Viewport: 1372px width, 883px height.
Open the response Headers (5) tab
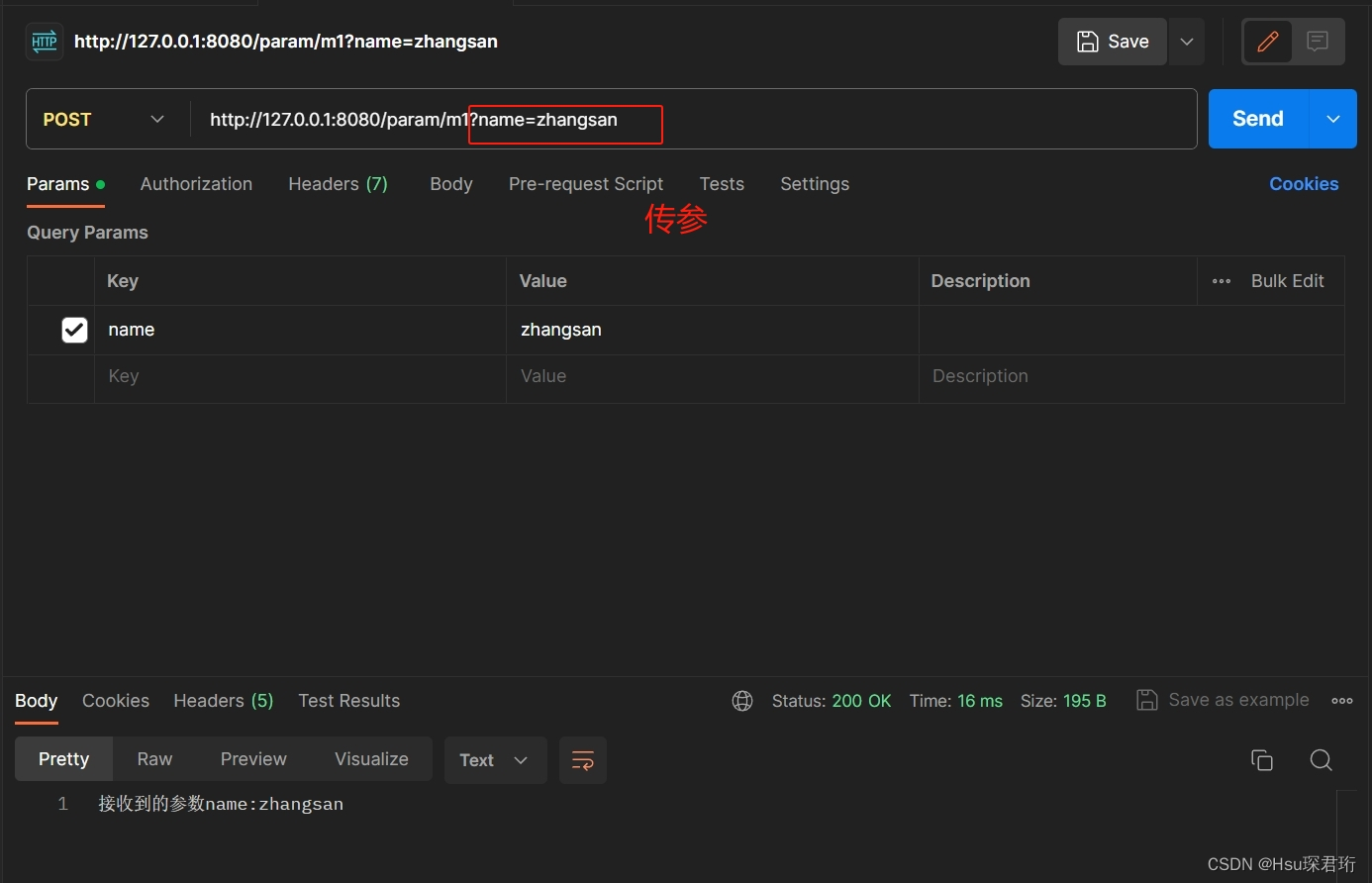tap(224, 701)
